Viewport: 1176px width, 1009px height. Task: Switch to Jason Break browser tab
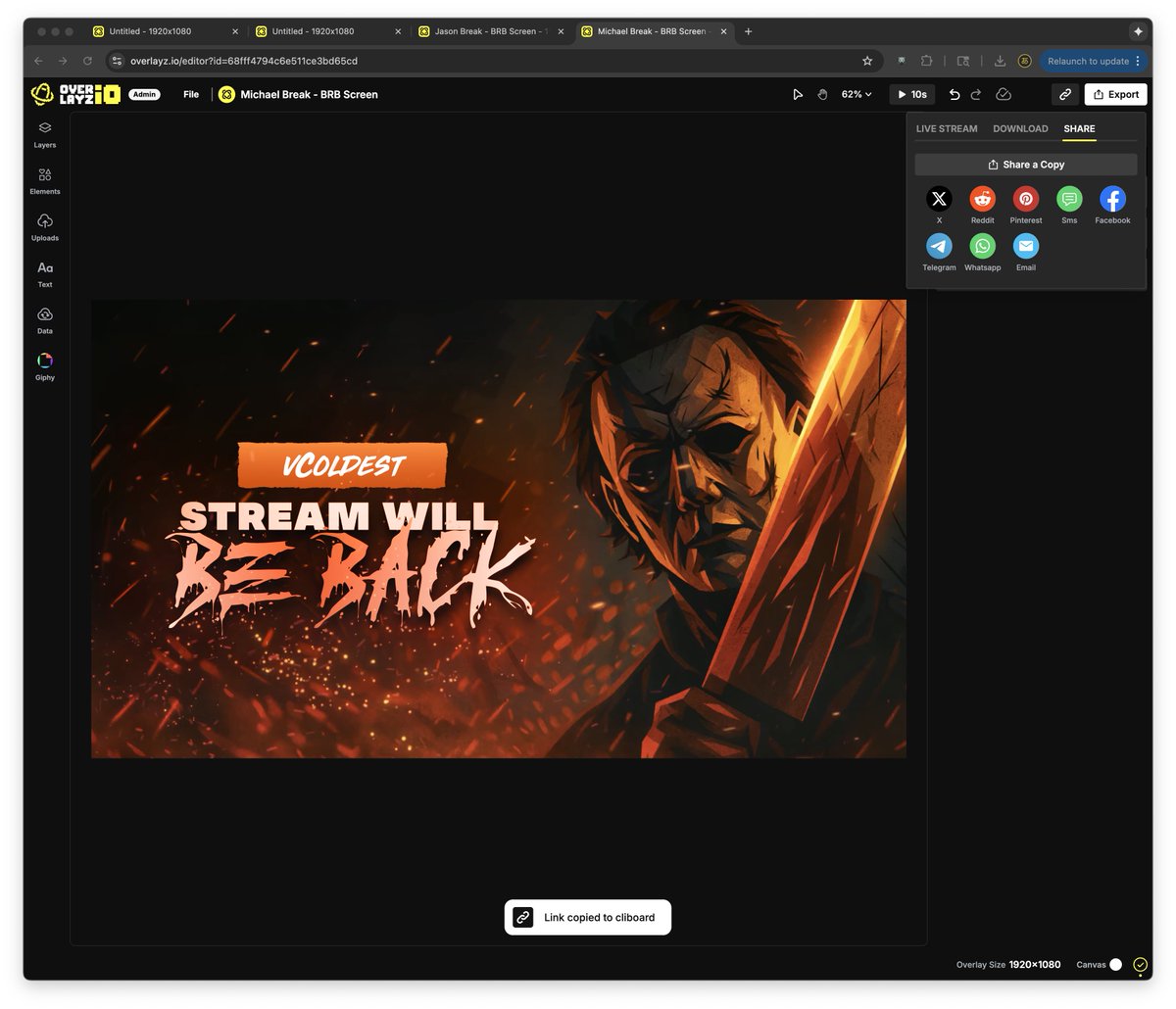(492, 31)
